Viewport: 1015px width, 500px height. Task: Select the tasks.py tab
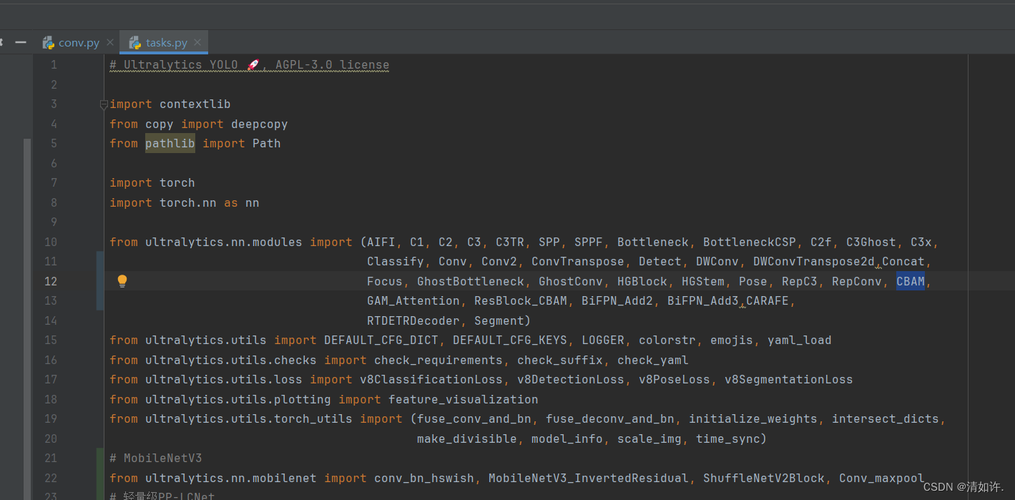pyautogui.click(x=166, y=43)
